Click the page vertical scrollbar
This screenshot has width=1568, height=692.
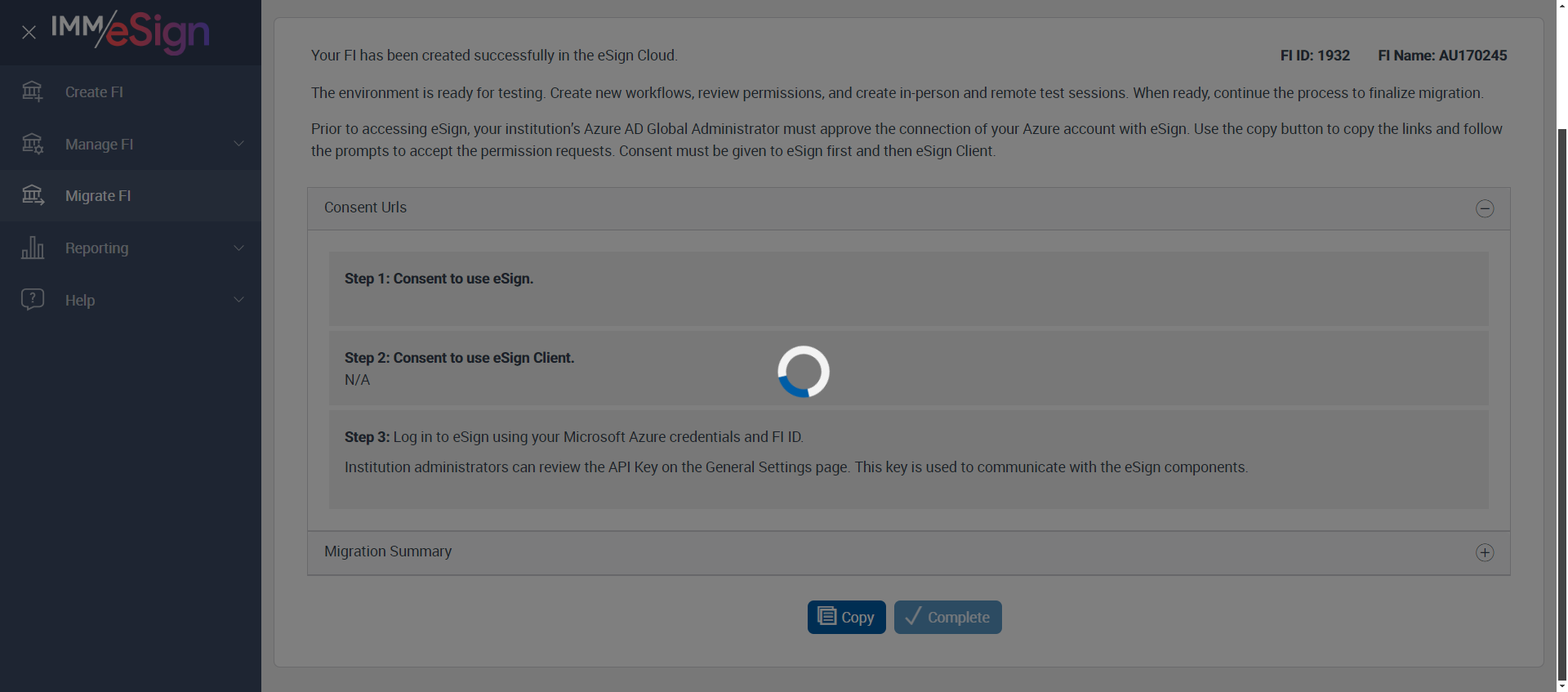(x=1561, y=392)
